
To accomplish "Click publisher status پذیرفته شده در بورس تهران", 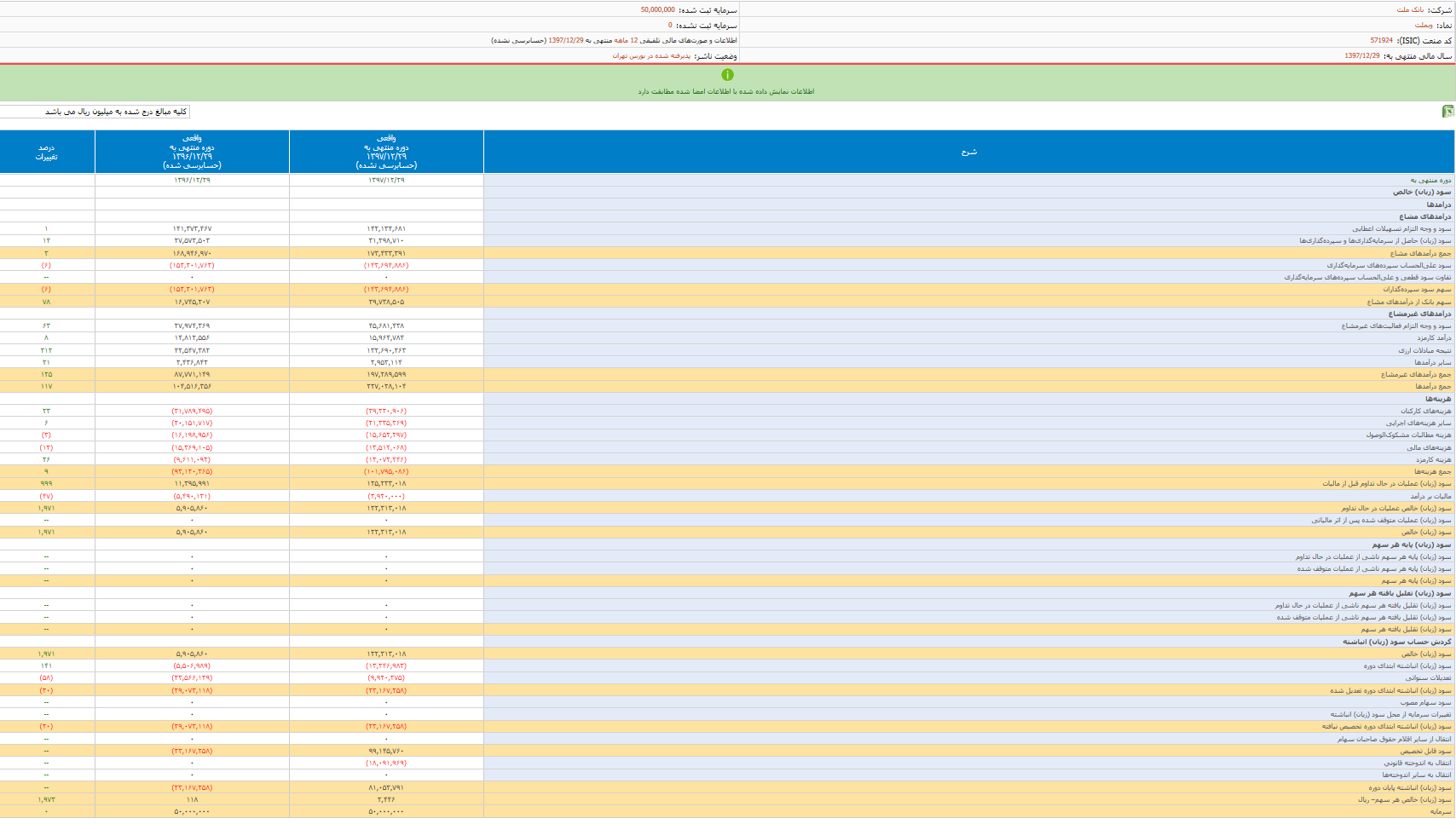I will tap(651, 55).
